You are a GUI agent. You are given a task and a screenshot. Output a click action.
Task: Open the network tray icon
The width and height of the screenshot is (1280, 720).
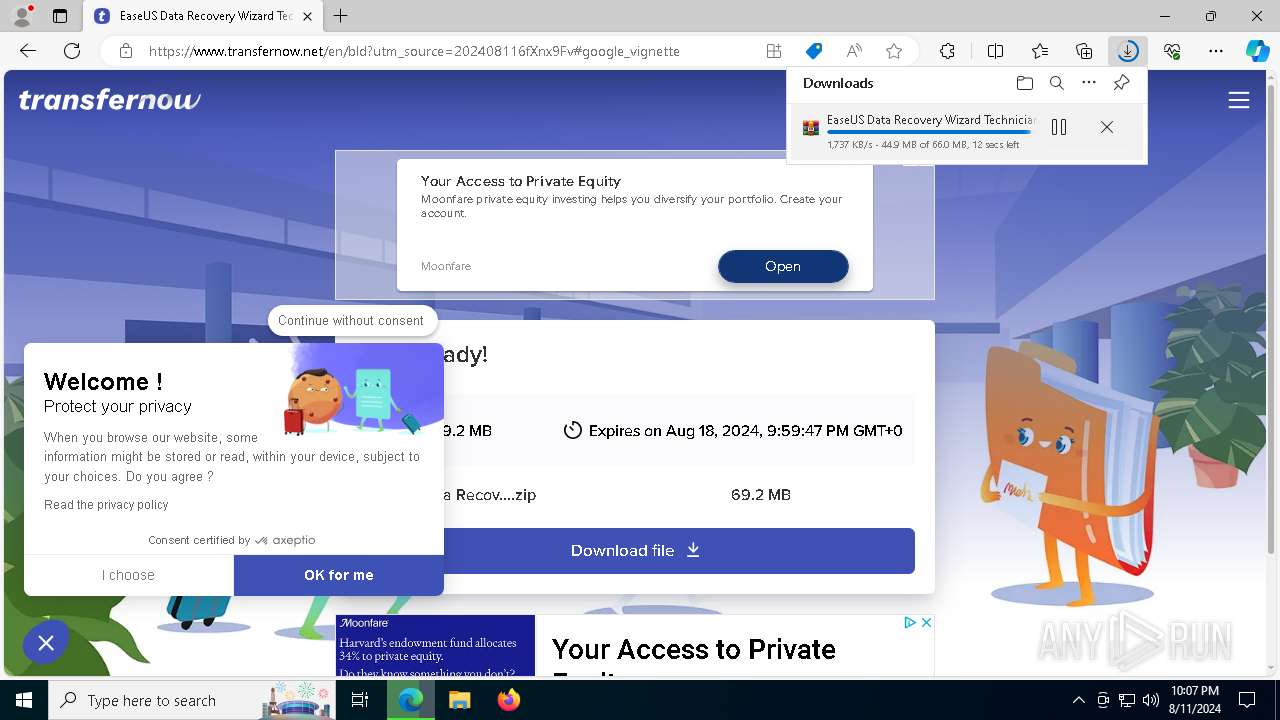(1127, 700)
